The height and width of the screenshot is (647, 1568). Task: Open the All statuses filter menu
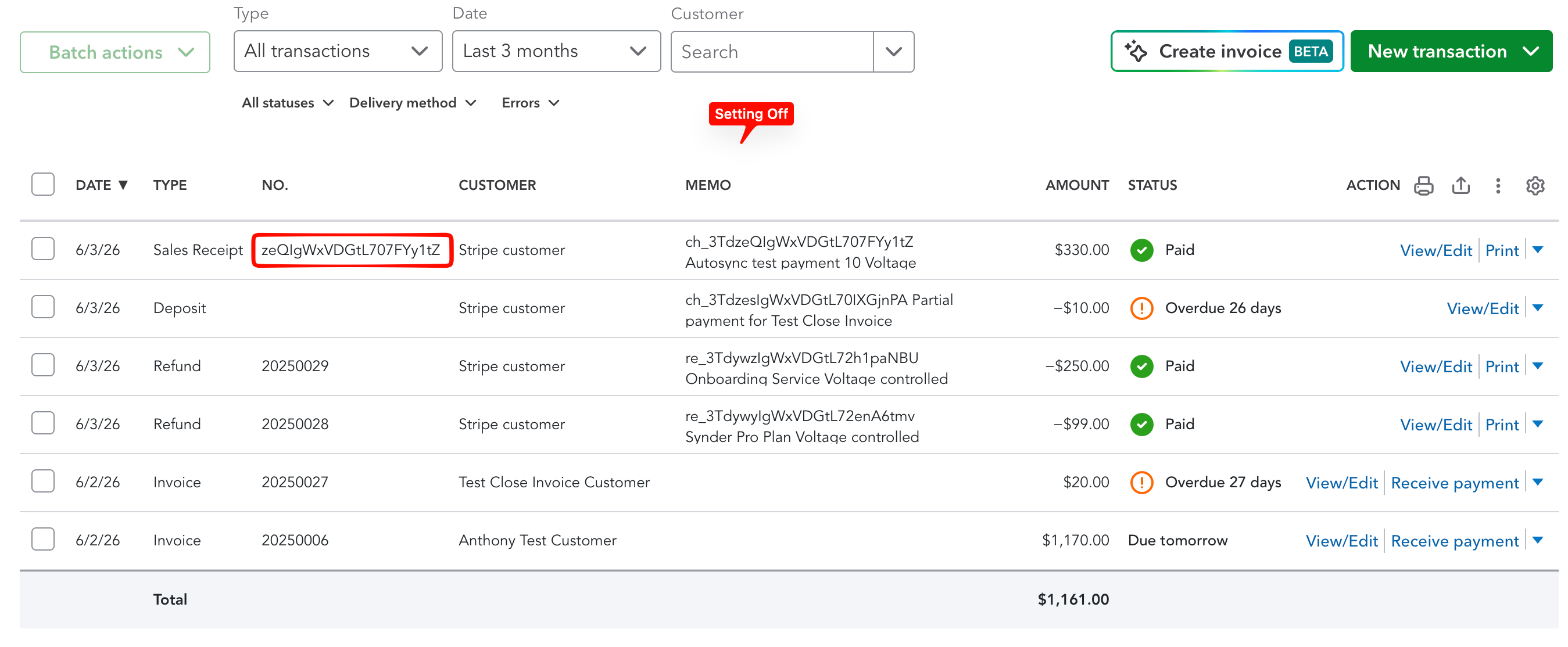click(288, 103)
